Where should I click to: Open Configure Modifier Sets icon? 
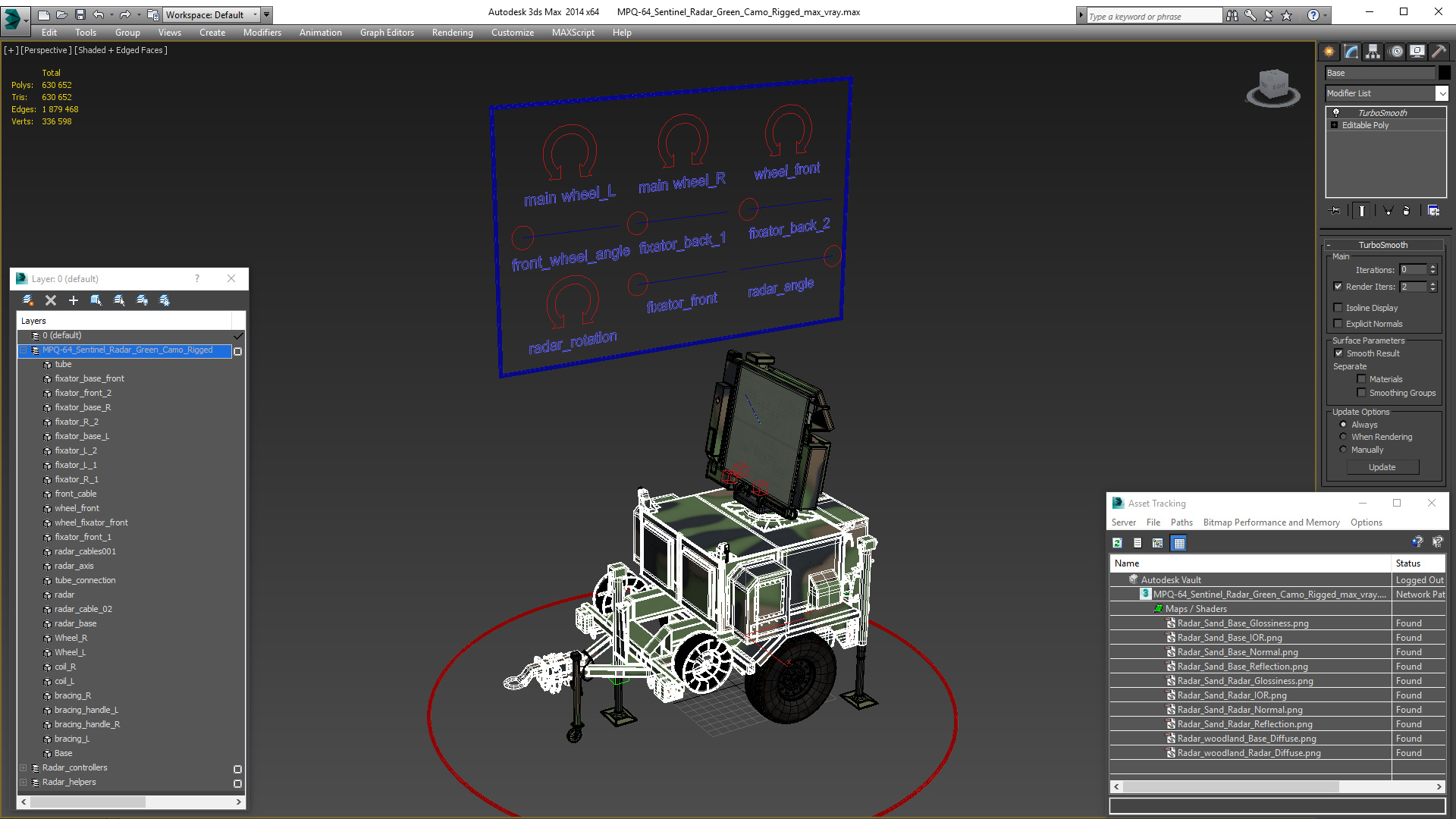1433,211
